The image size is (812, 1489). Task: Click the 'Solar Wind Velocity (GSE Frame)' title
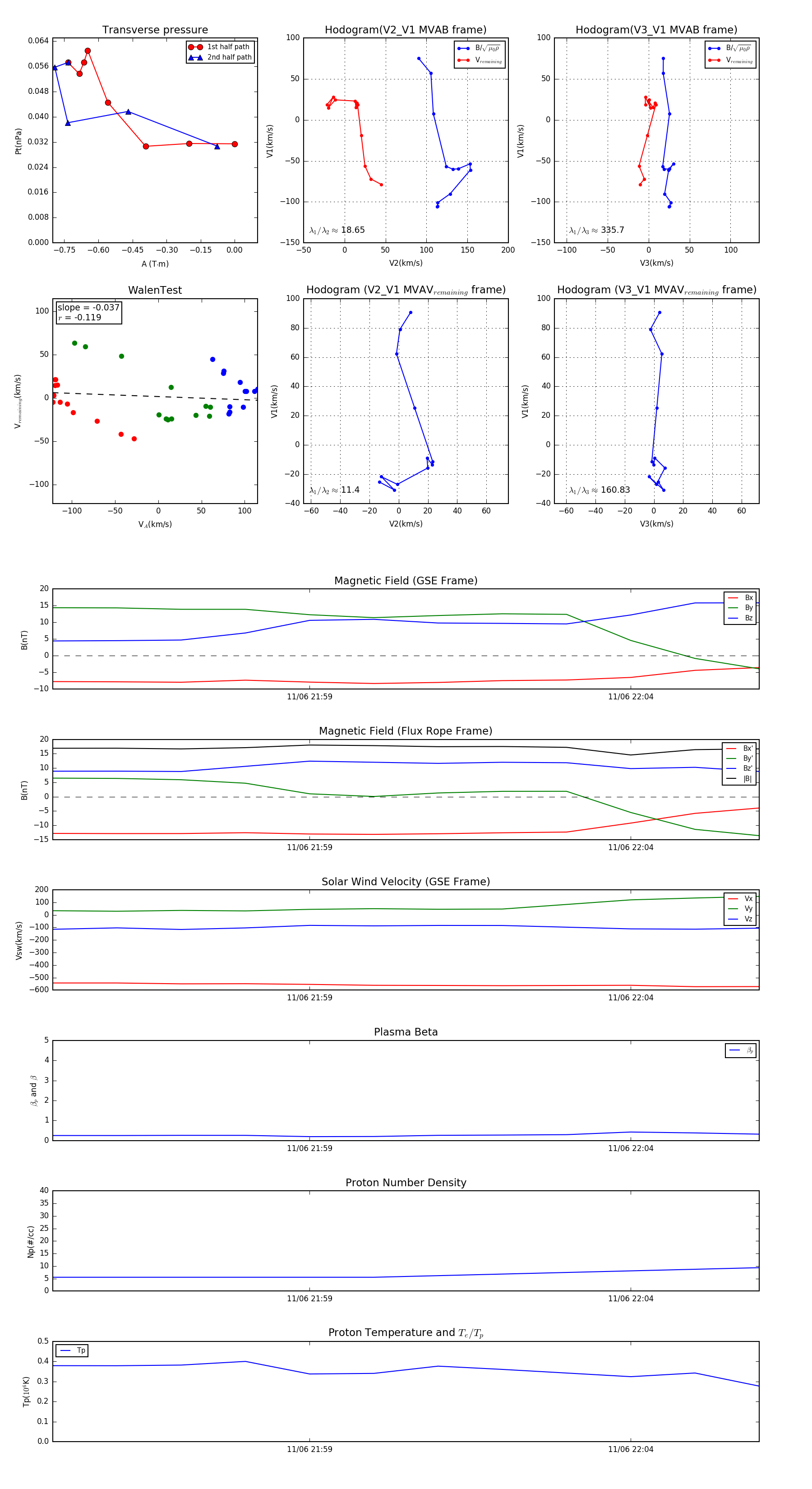click(406, 882)
